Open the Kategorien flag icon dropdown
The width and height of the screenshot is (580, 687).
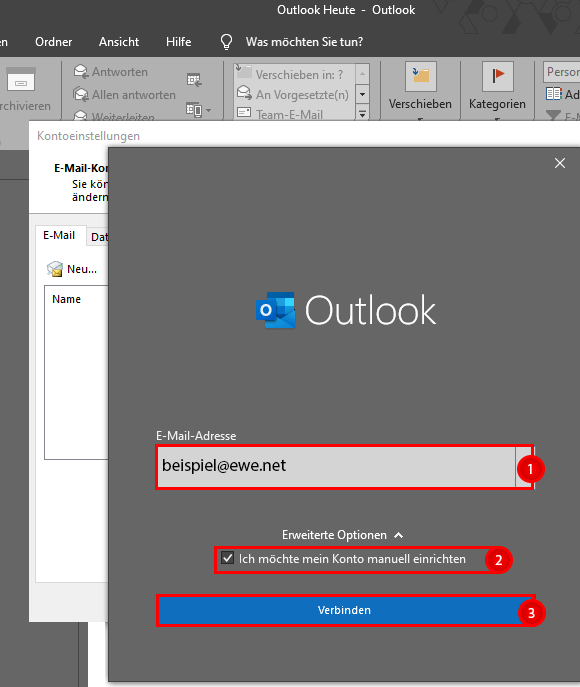[497, 77]
